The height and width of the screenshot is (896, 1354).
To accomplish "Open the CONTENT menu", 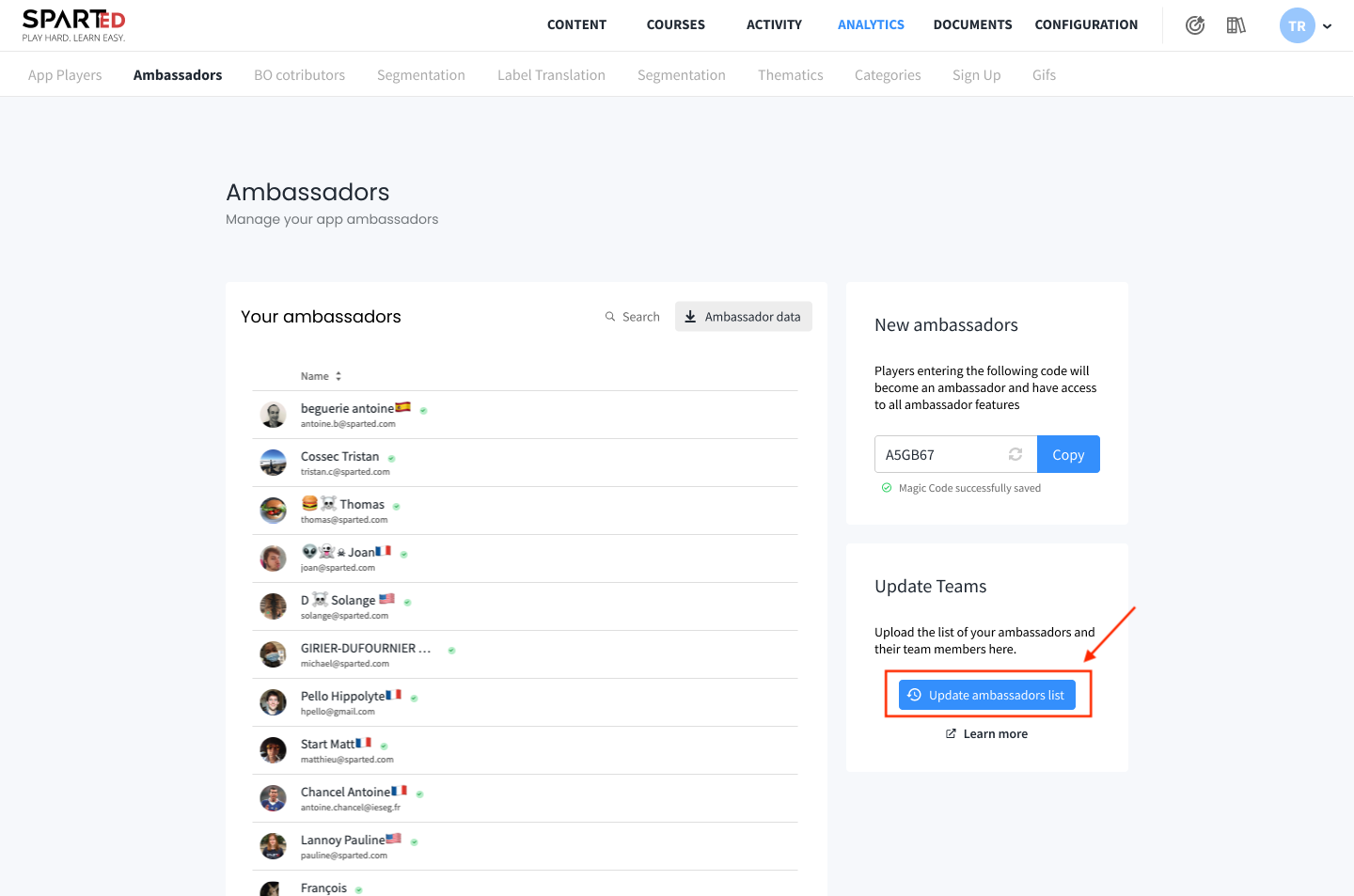I will 576,25.
